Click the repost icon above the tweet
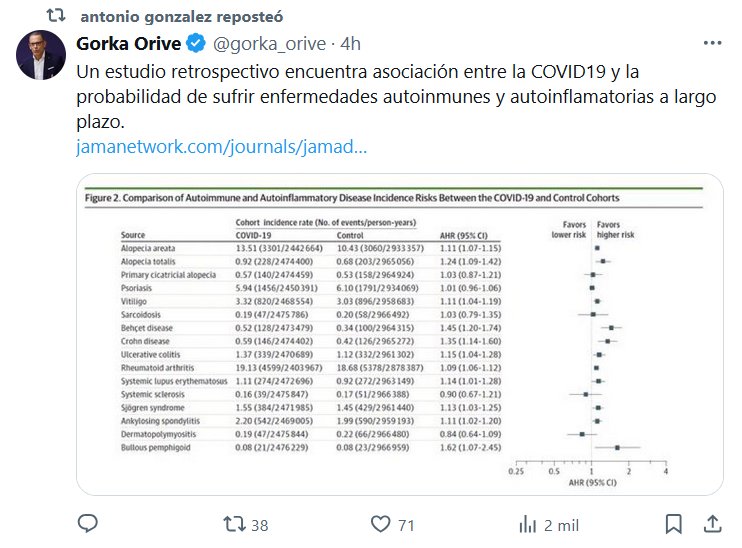Screen dimensions: 742x548 tap(57, 16)
